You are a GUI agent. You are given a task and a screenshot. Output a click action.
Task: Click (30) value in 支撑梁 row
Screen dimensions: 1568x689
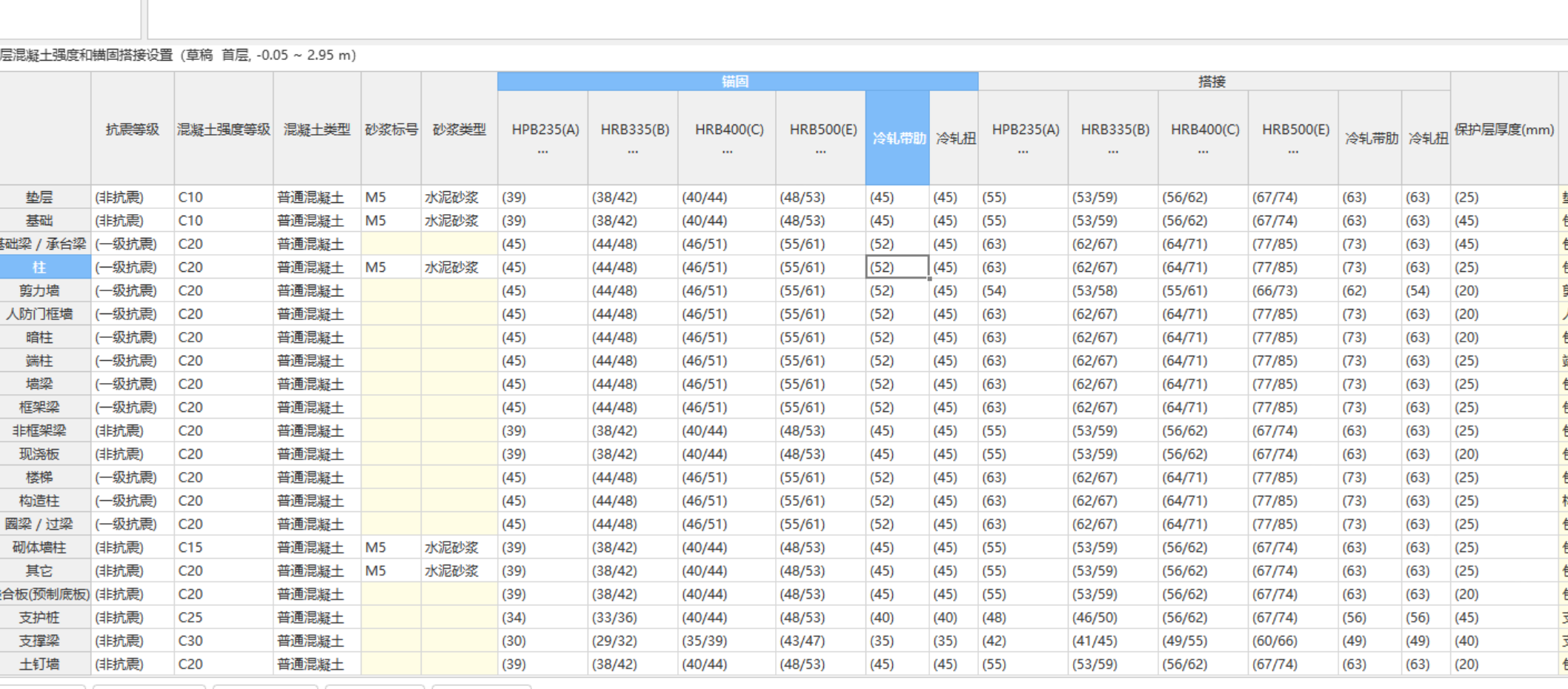click(543, 641)
